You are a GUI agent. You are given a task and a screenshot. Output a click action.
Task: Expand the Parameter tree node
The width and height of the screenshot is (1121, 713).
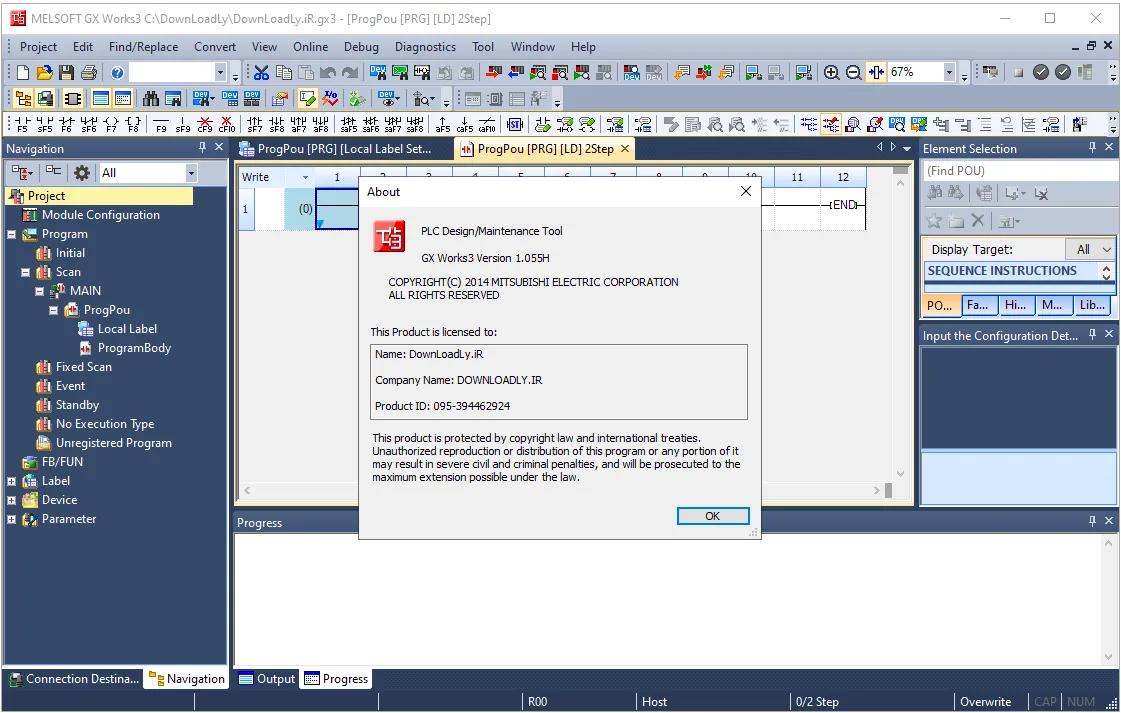click(11, 519)
